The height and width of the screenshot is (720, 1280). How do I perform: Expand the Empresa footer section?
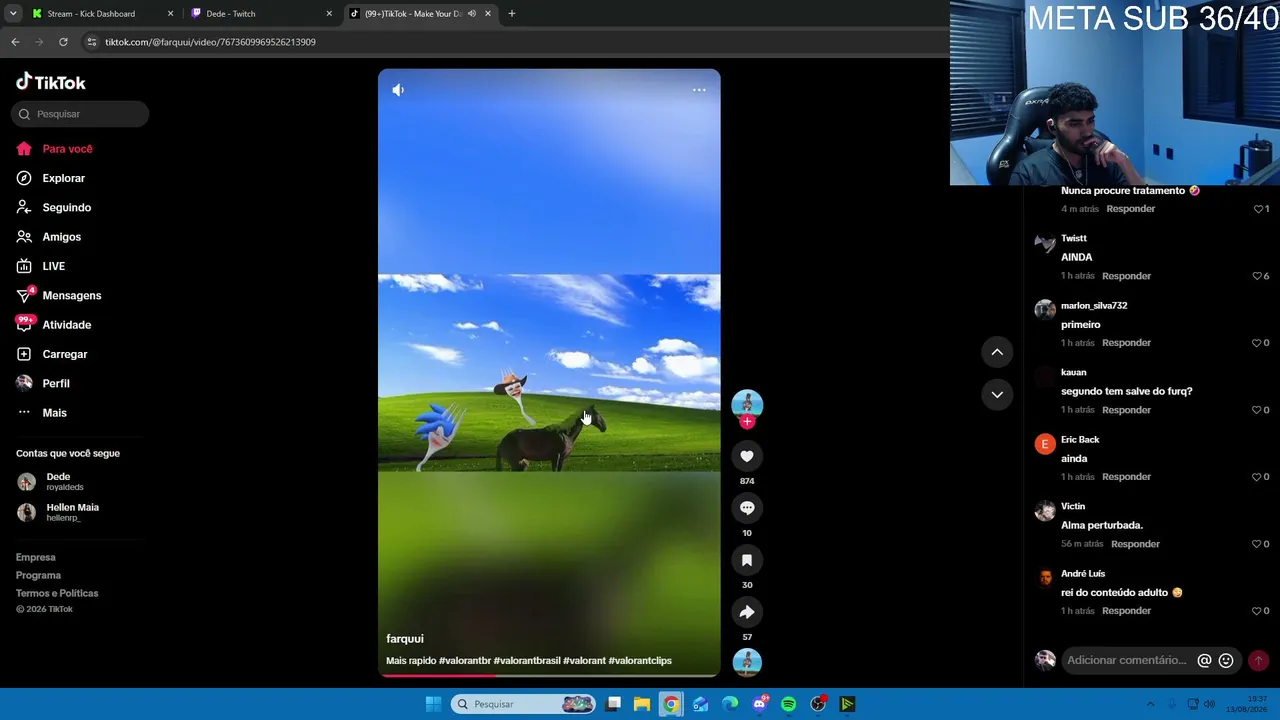[x=36, y=557]
